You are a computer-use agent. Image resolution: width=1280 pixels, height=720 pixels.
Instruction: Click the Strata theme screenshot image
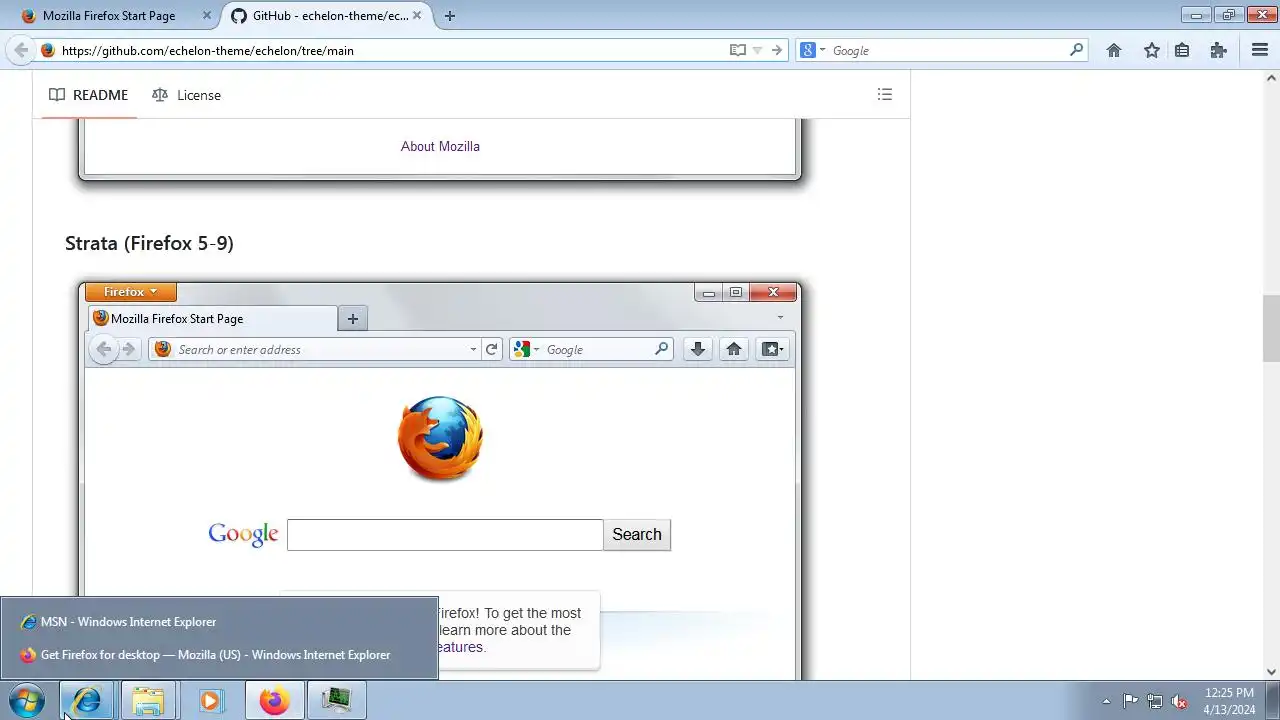click(x=440, y=480)
